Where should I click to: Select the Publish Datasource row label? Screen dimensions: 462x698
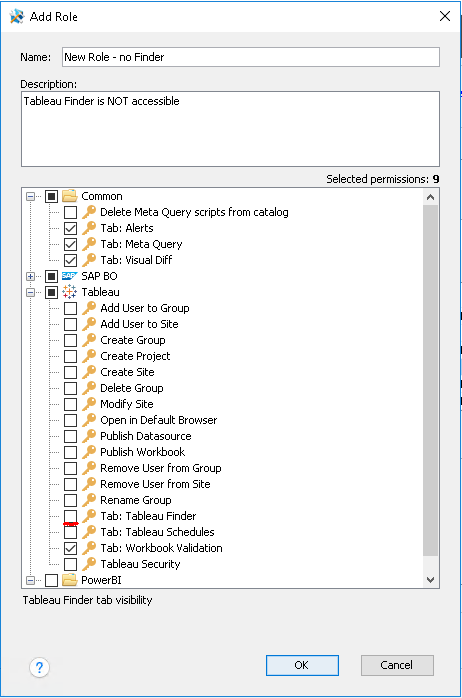tap(146, 436)
